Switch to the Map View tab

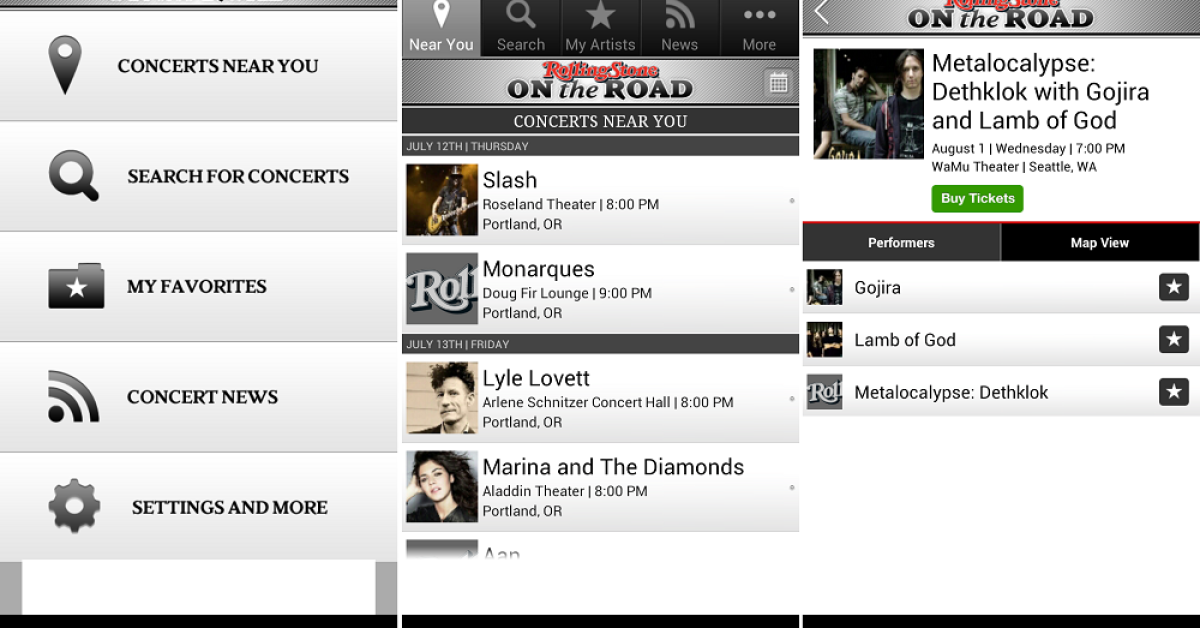pyautogui.click(x=1100, y=242)
